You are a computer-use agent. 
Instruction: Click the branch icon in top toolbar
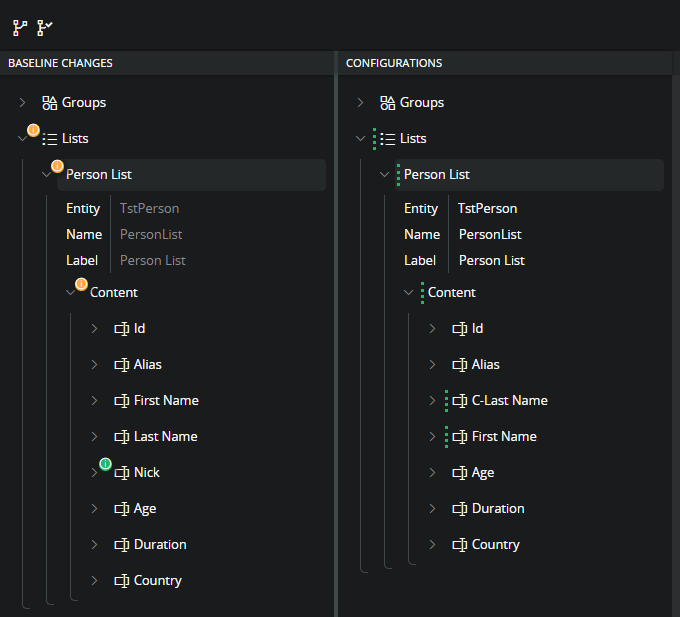point(19,28)
